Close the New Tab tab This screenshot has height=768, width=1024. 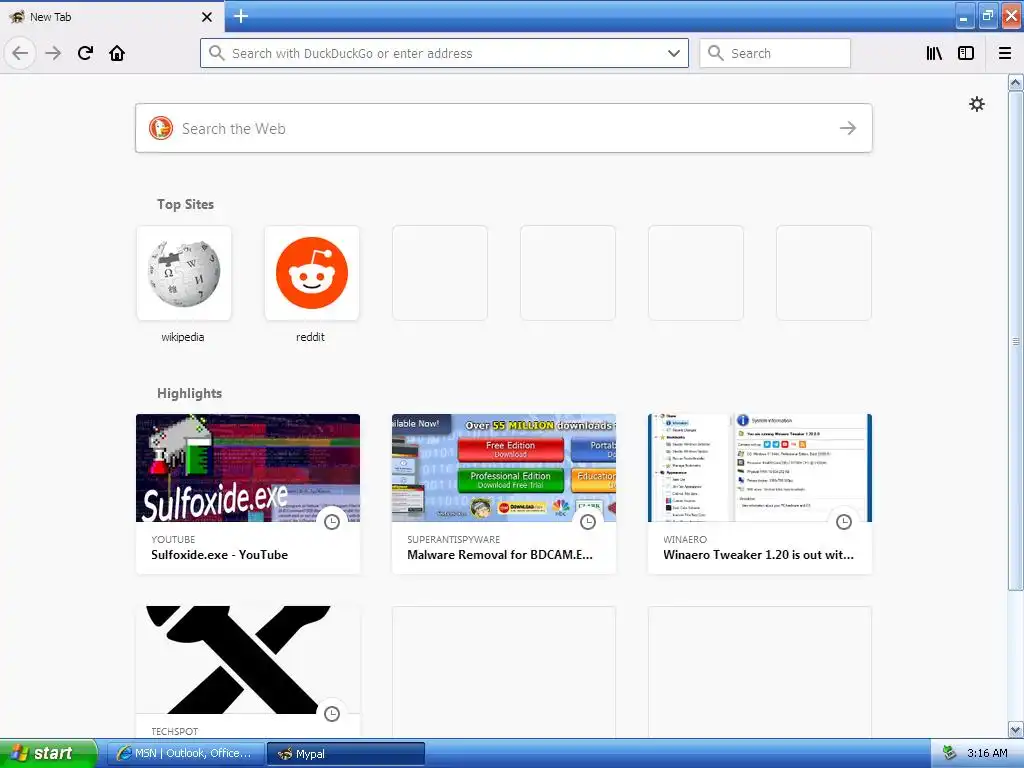pyautogui.click(x=207, y=17)
